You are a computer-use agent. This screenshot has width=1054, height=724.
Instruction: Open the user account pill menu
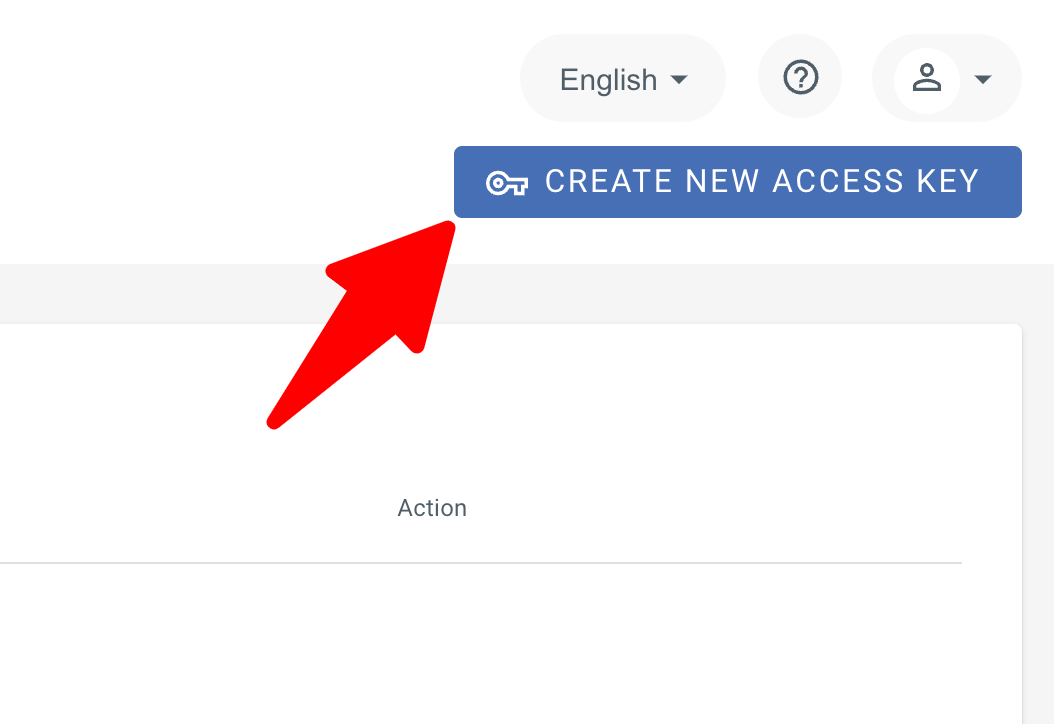click(947, 79)
